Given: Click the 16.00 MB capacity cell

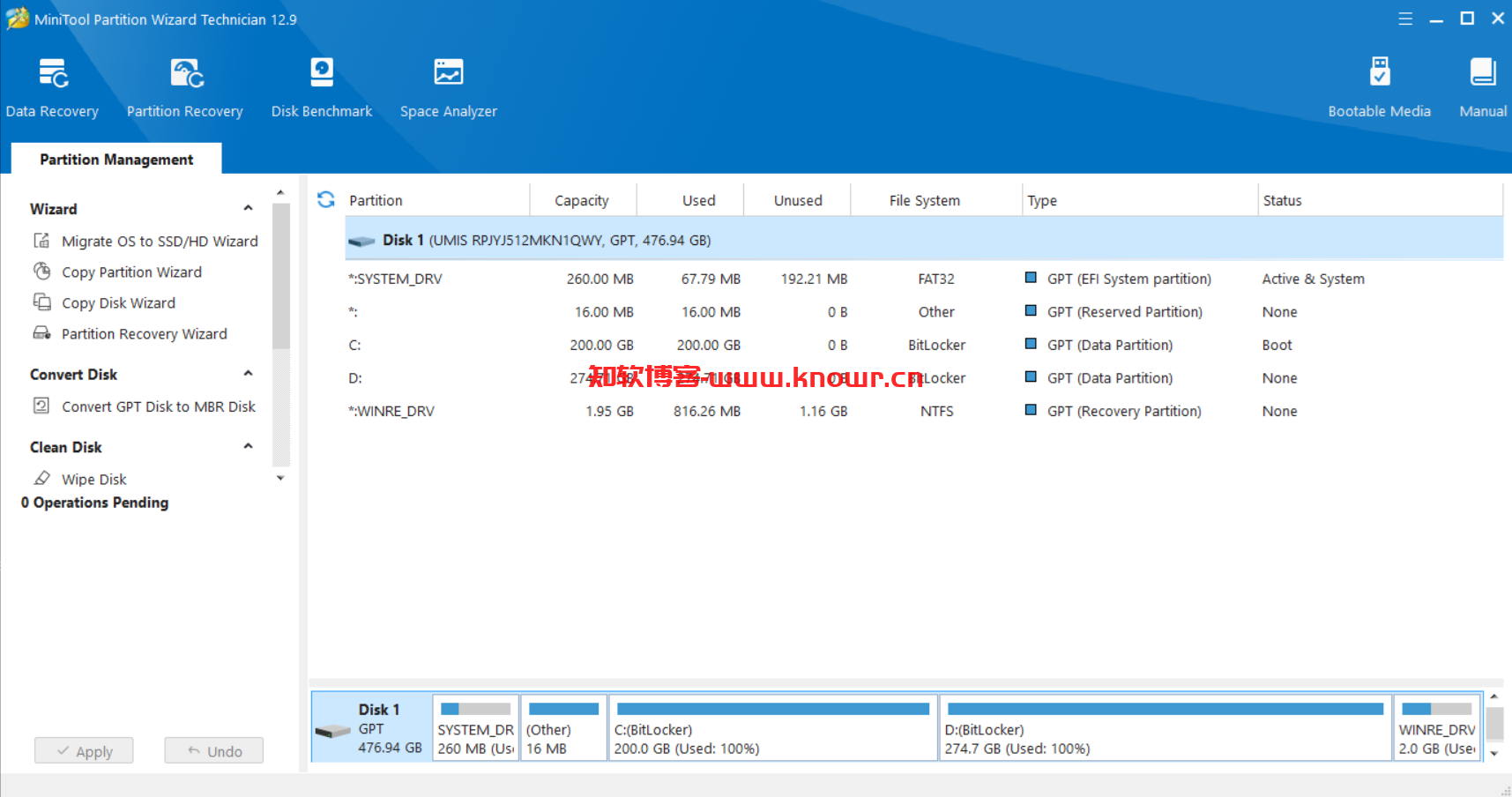Looking at the screenshot, I should coord(604,312).
